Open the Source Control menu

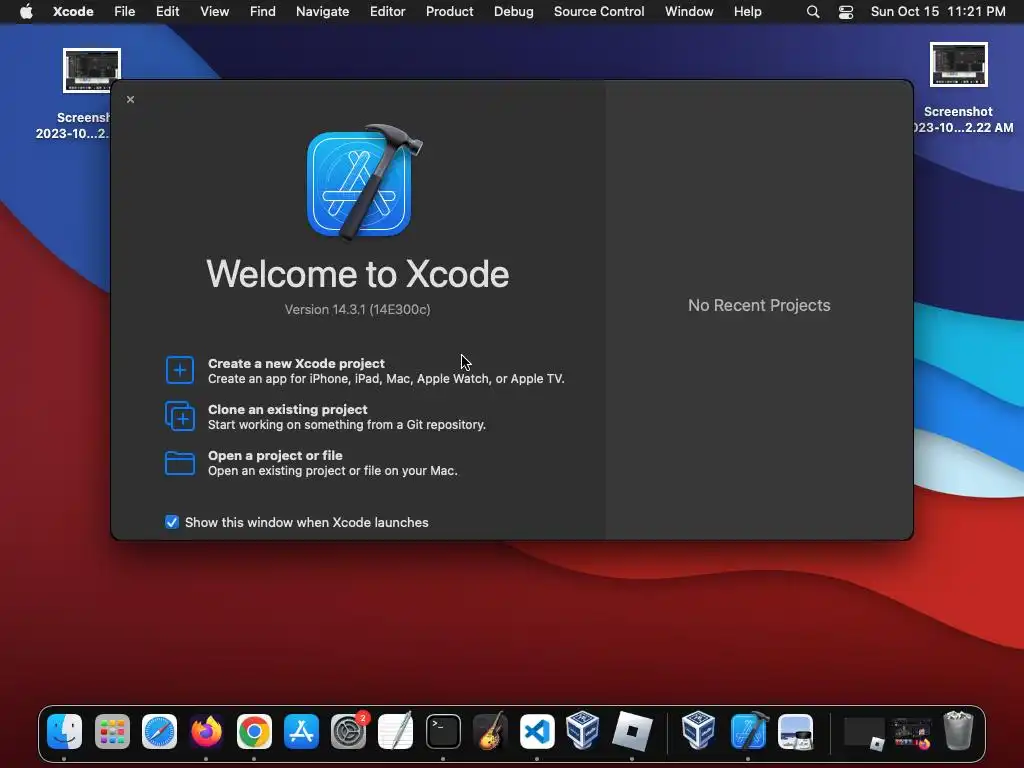pos(599,12)
